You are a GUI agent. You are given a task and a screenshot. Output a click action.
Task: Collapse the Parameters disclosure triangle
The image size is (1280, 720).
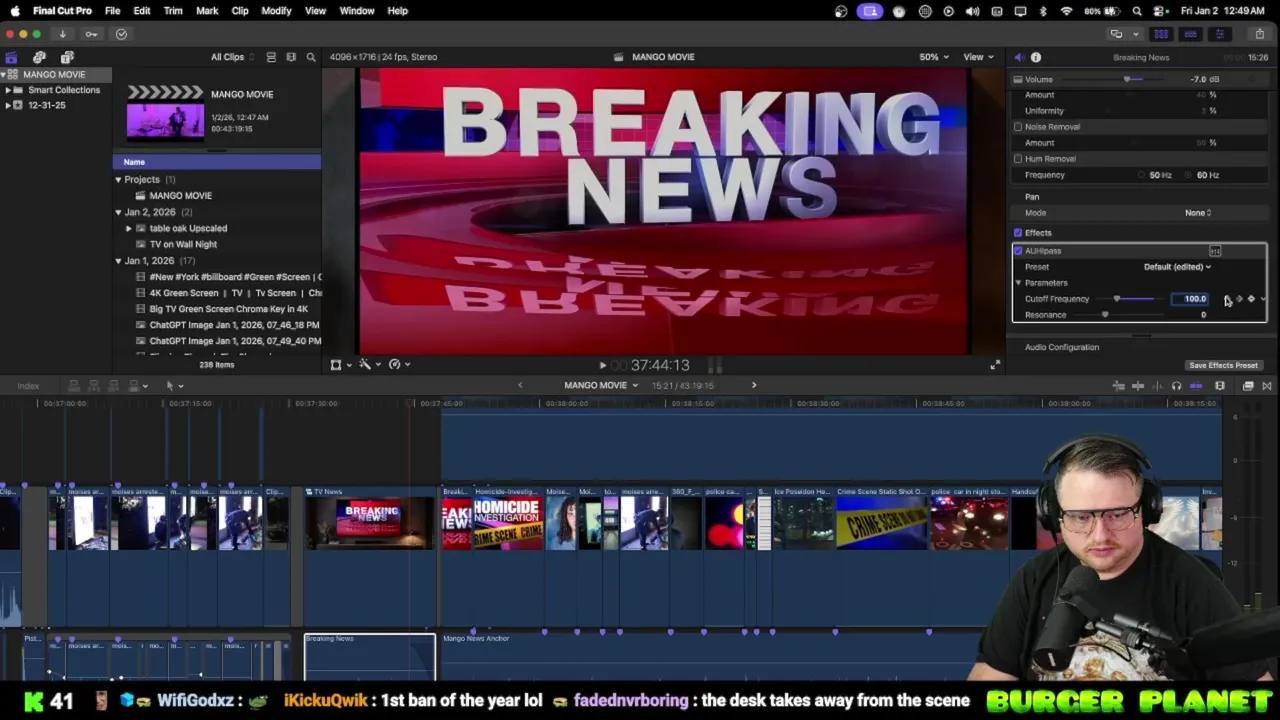click(x=1018, y=283)
